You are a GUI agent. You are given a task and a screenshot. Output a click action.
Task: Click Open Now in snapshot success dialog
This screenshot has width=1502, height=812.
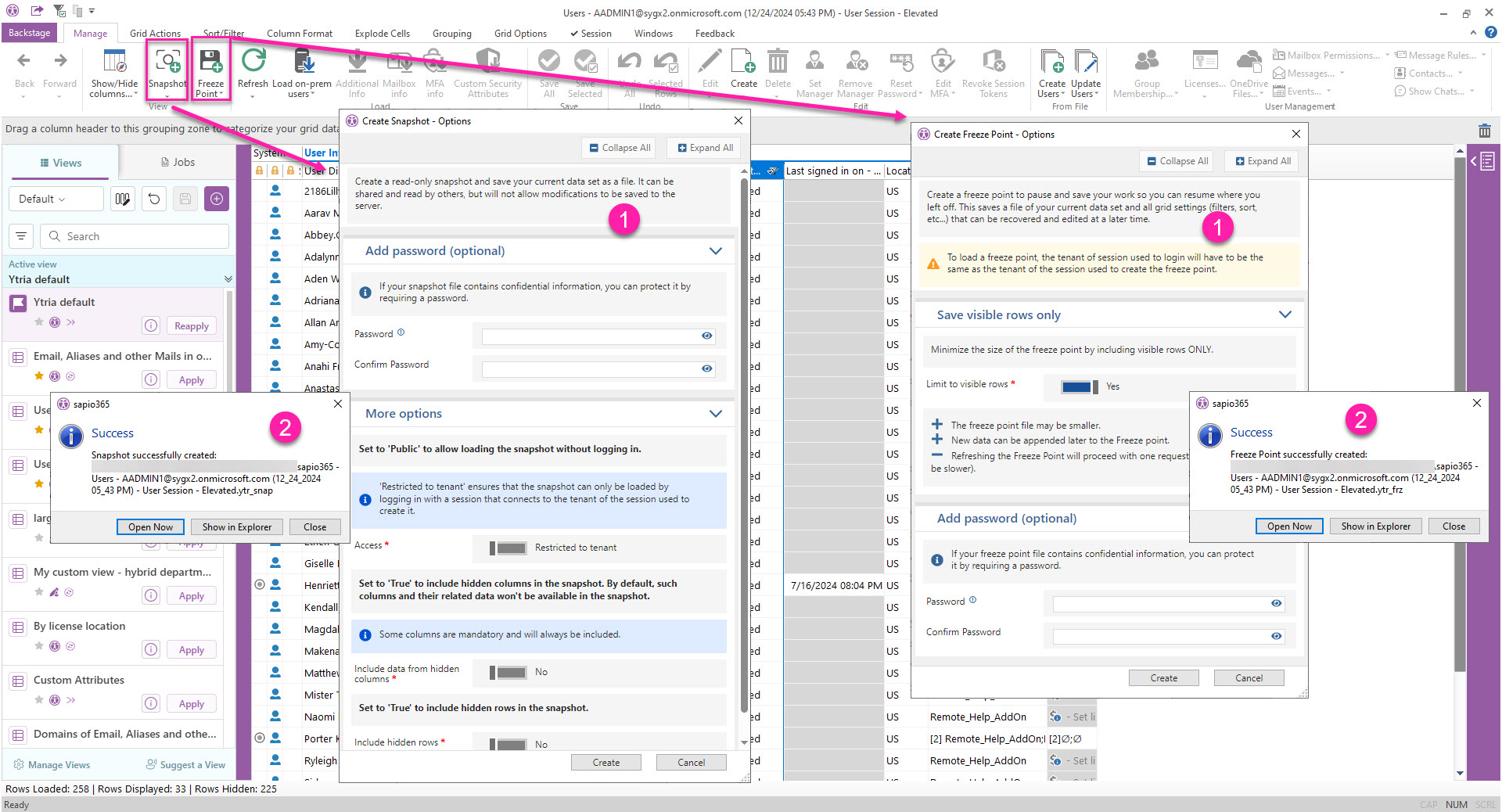[x=150, y=526]
